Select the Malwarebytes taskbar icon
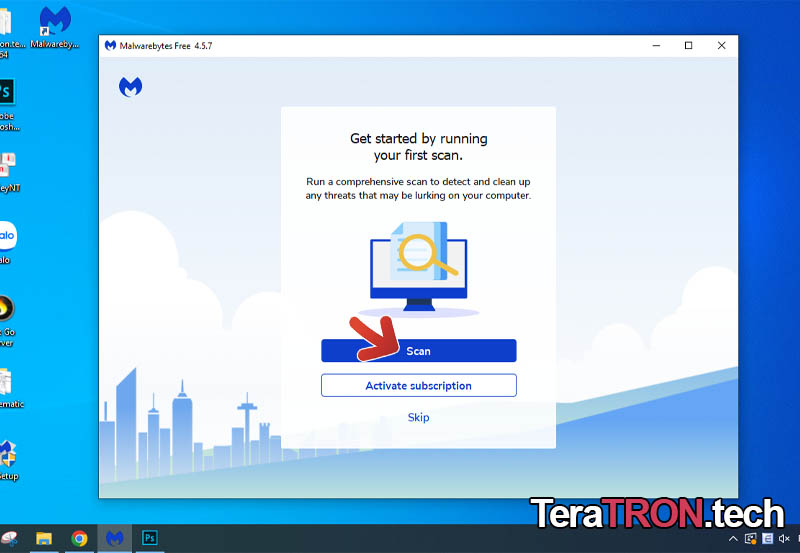 [x=114, y=538]
